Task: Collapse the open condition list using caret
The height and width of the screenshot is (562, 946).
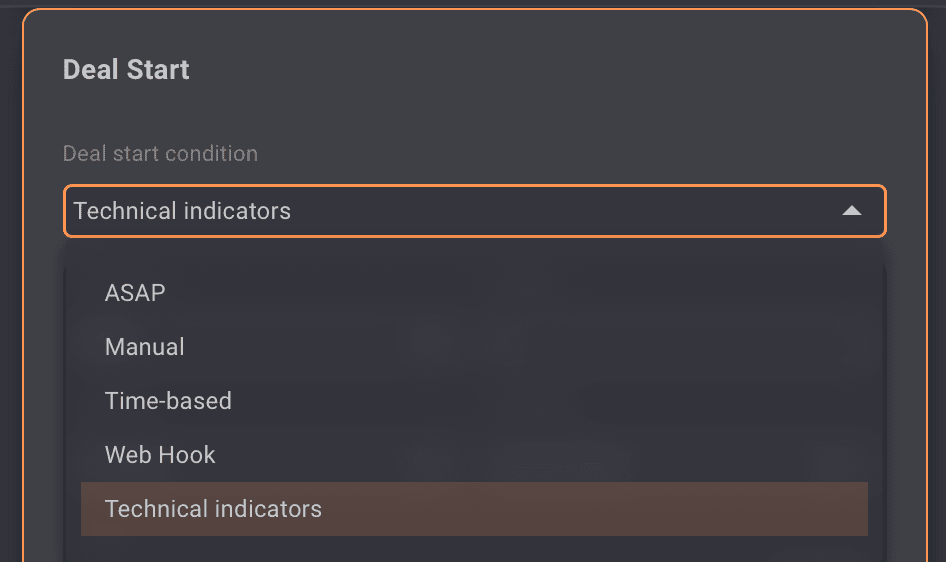Action: pos(851,211)
